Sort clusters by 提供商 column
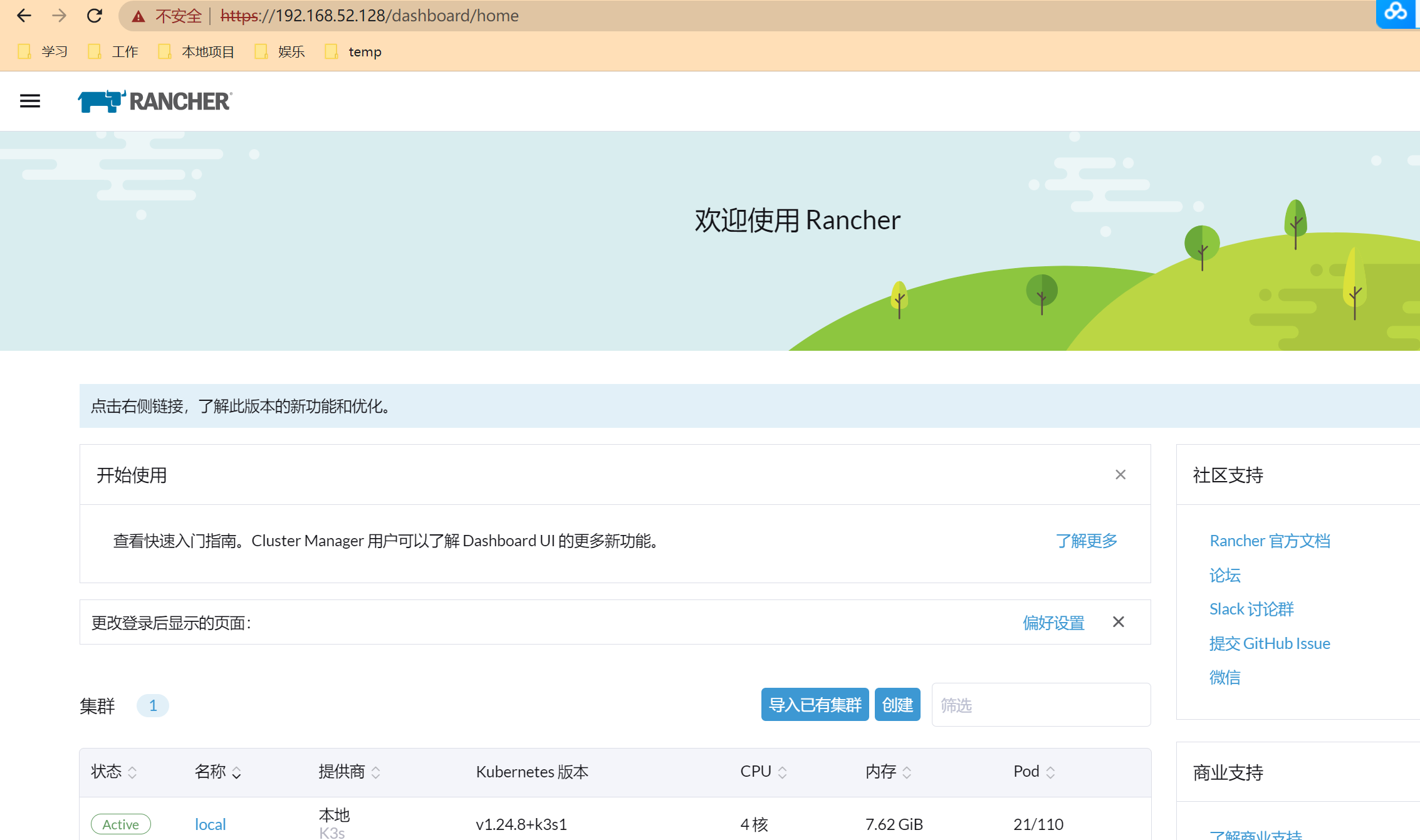The height and width of the screenshot is (840, 1420). (349, 772)
